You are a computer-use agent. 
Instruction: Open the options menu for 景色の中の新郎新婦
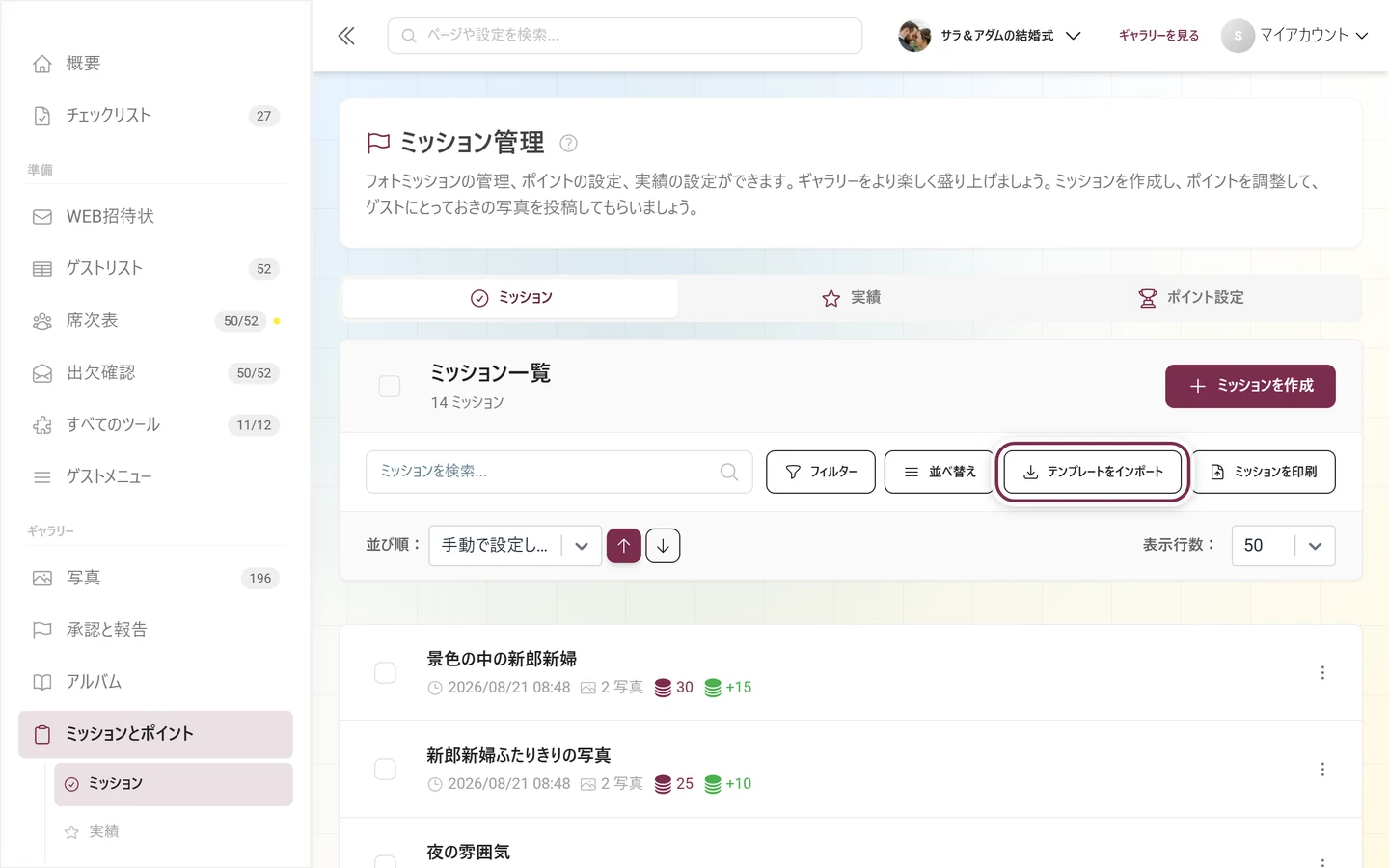click(x=1322, y=673)
